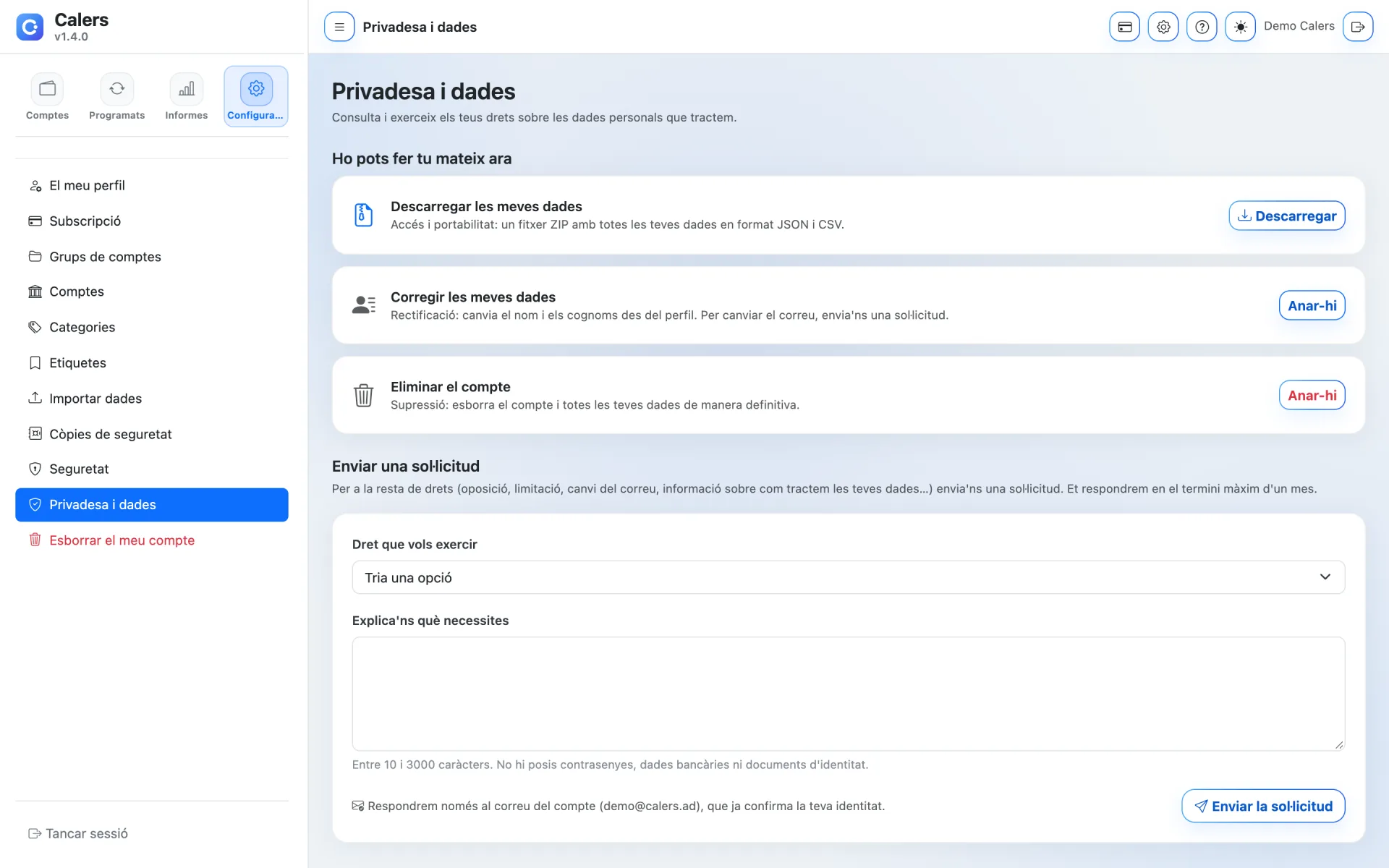Image resolution: width=1389 pixels, height=868 pixels.
Task: Focus the 'Explica'ns què necessites' text area
Action: (848, 694)
